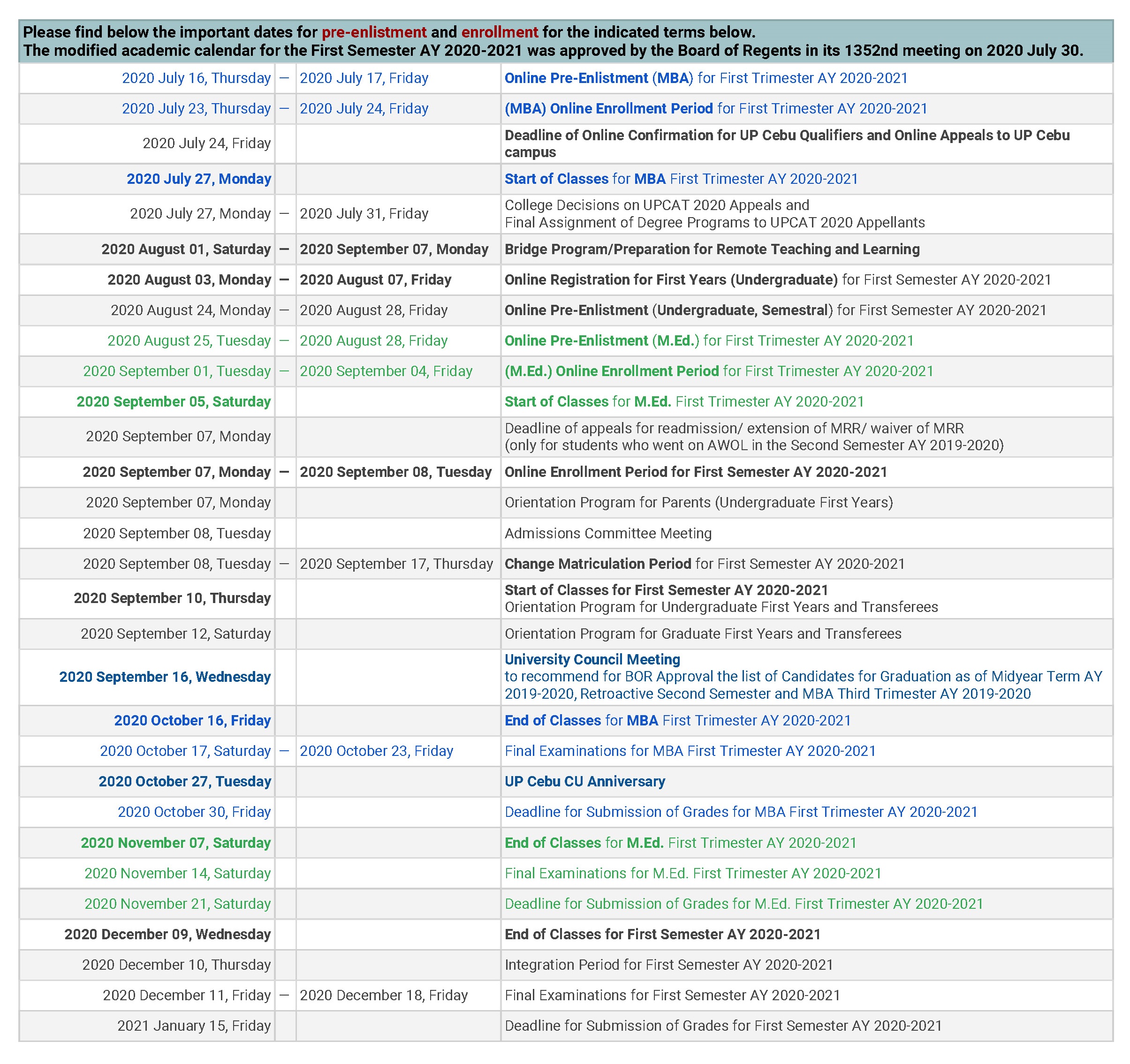Click 'Integration Period for First Semester' entry
Image resolution: width=1130 pixels, height=1064 pixels.
tap(669, 965)
